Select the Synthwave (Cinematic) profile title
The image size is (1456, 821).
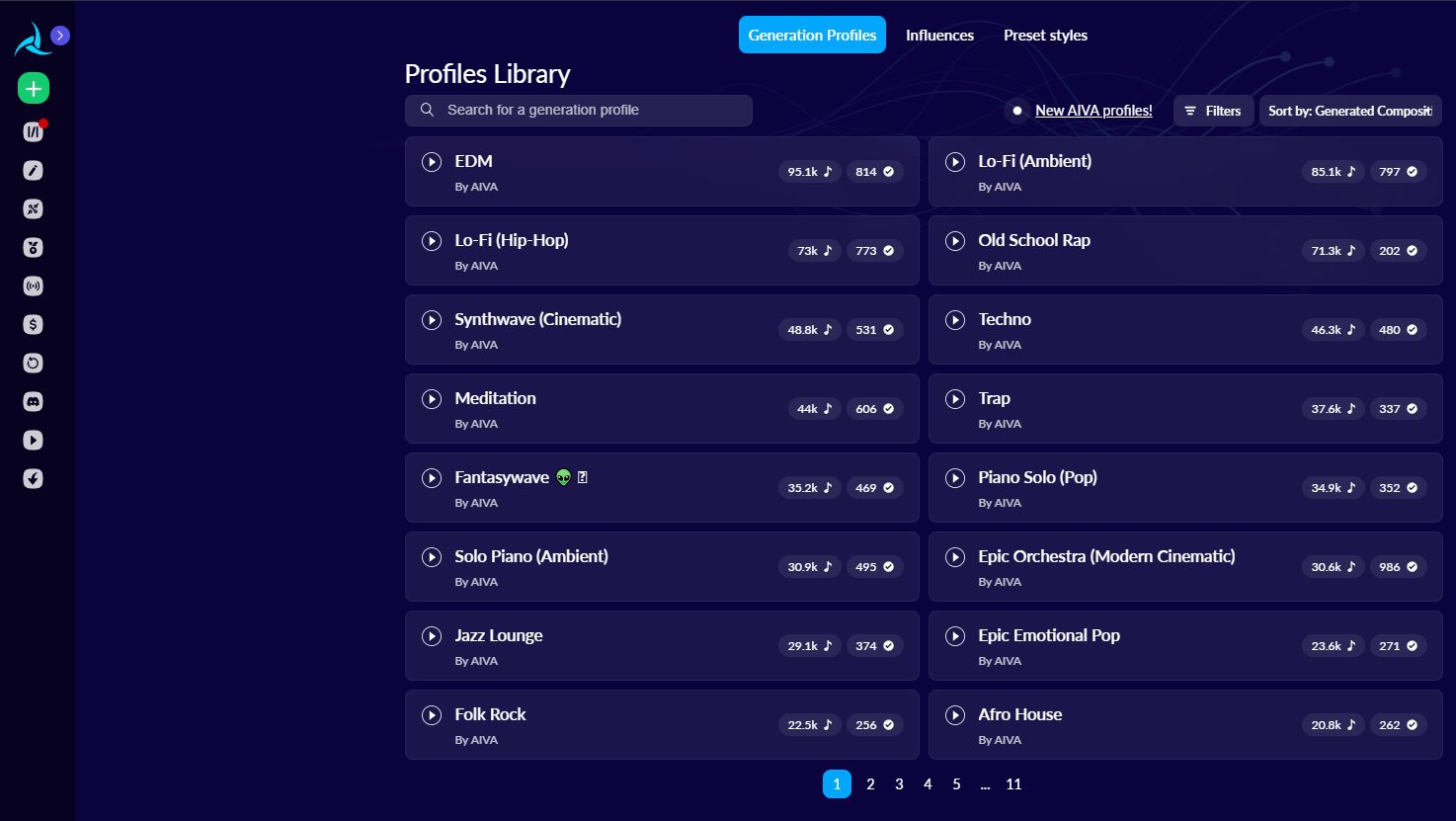tap(537, 320)
